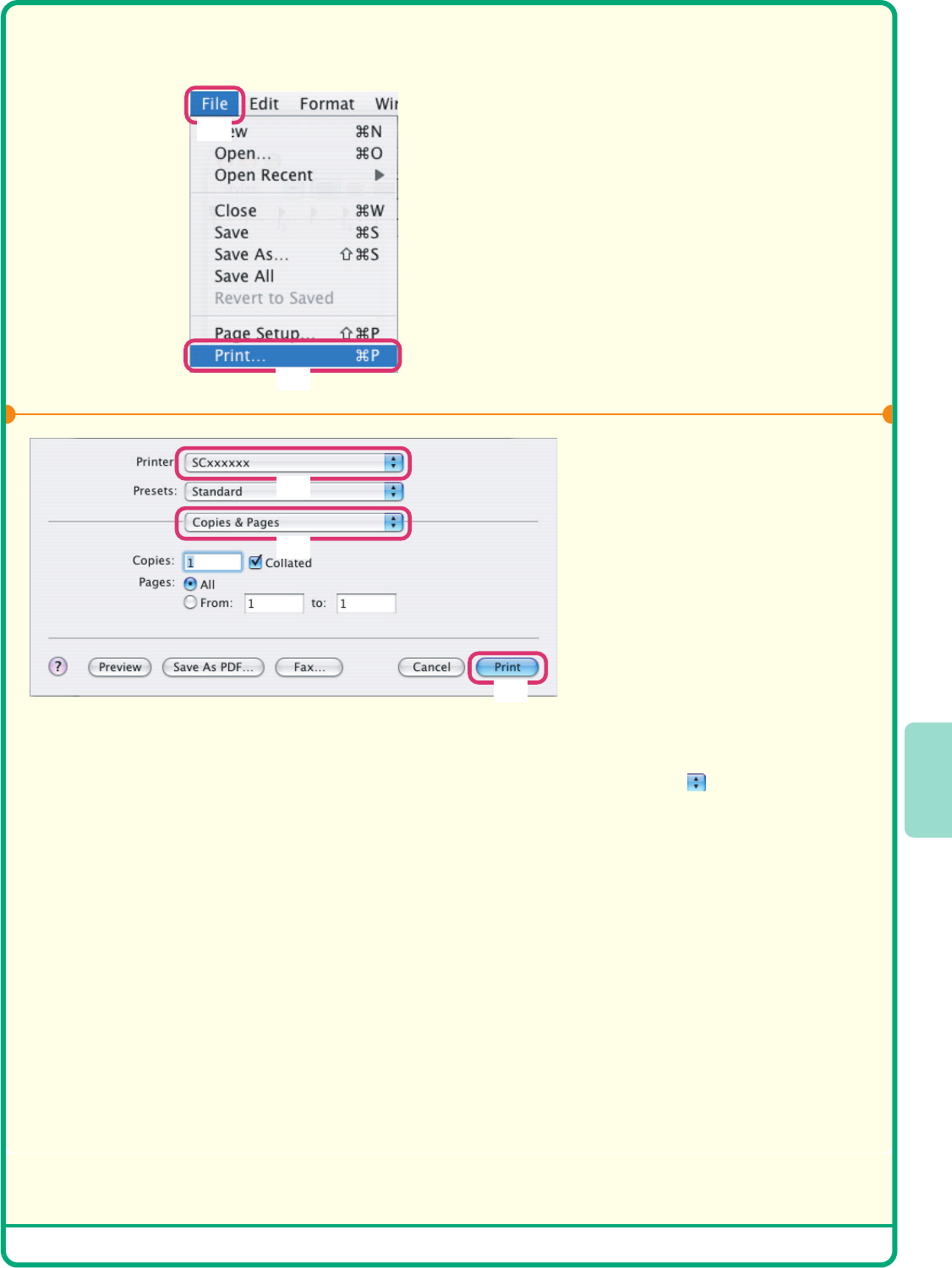Select Save As... menu item
The image size is (952, 1268).
tap(251, 254)
